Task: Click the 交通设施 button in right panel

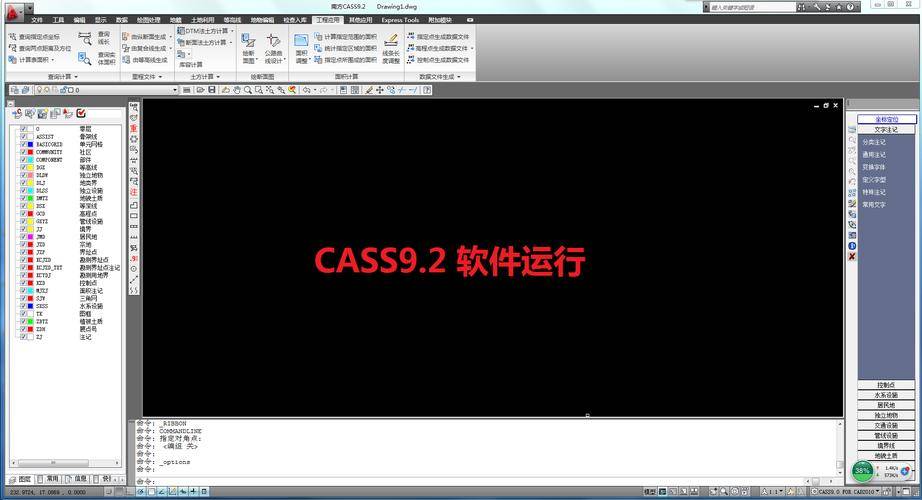Action: click(x=886, y=425)
